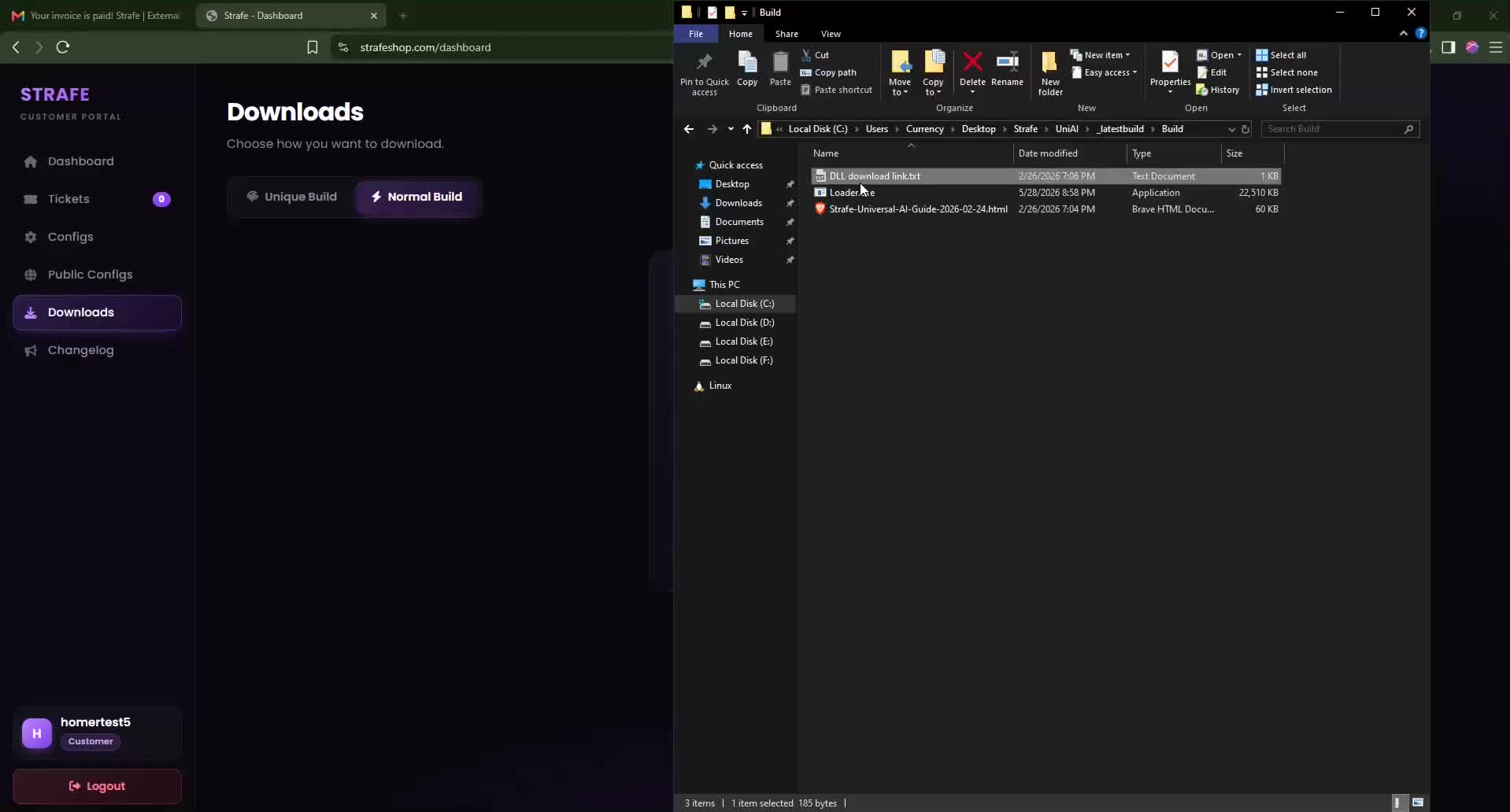The width and height of the screenshot is (1510, 812).
Task: Open Dashboard in Strafe sidebar
Action: [97, 161]
